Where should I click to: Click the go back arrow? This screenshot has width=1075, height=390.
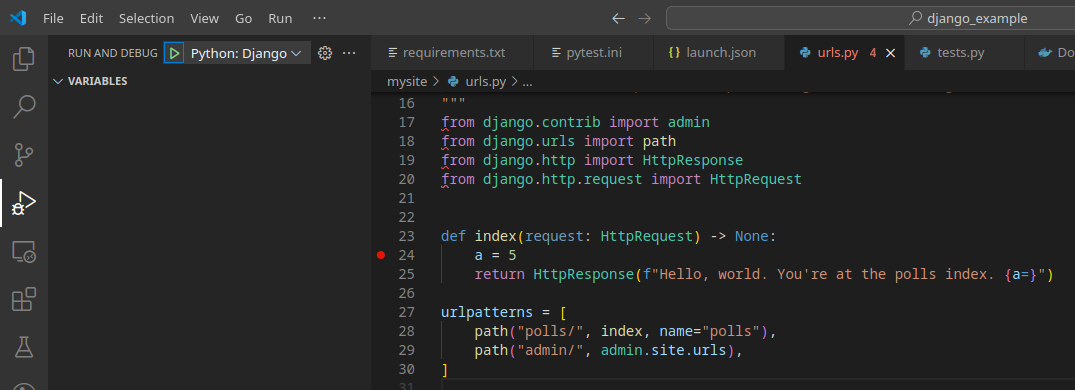(618, 19)
